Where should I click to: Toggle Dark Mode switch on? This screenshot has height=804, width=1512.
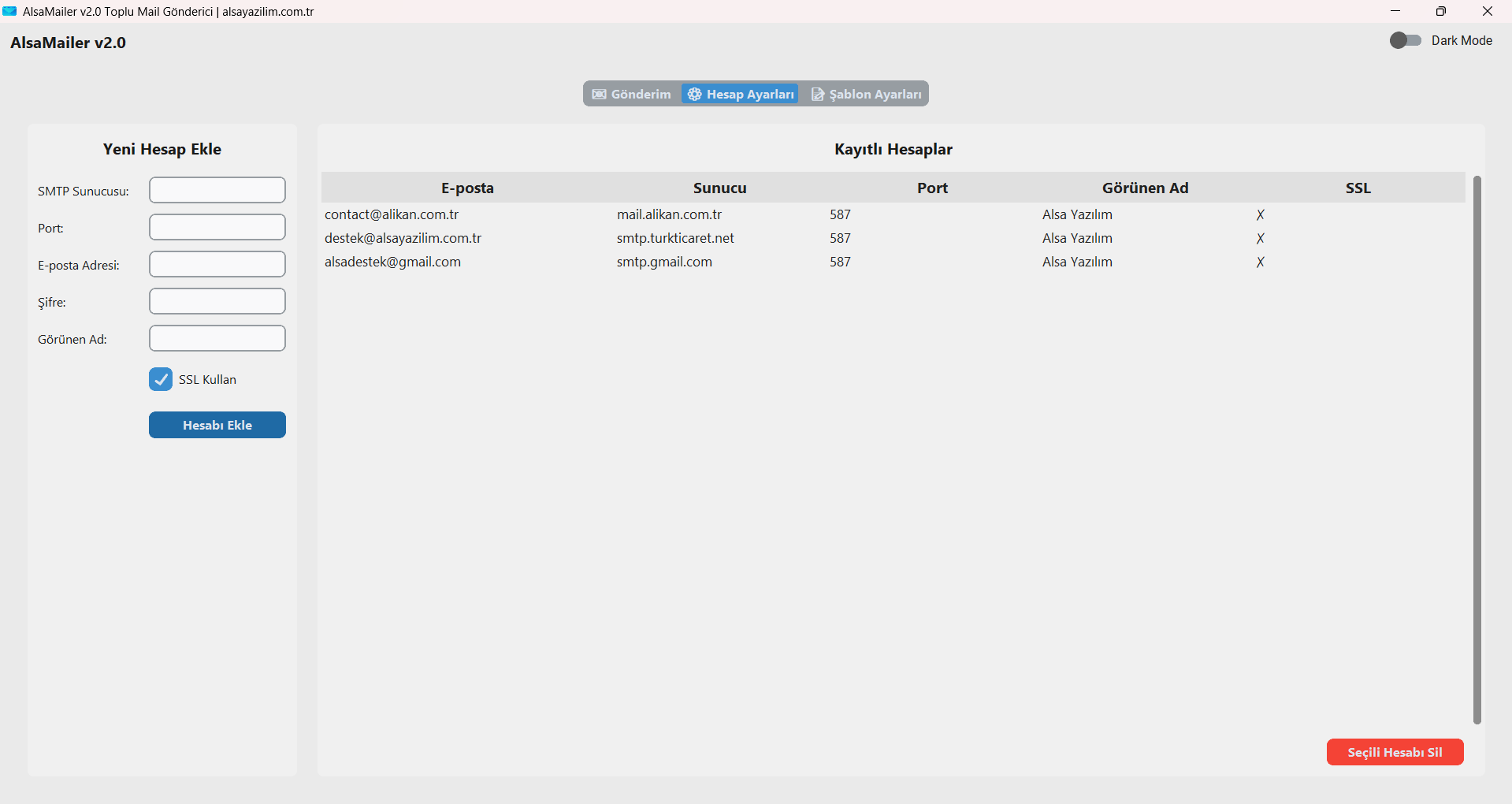click(x=1405, y=40)
